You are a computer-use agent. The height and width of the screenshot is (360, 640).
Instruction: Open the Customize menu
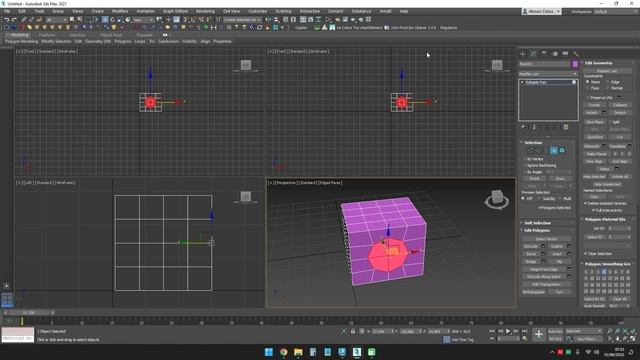tap(258, 11)
